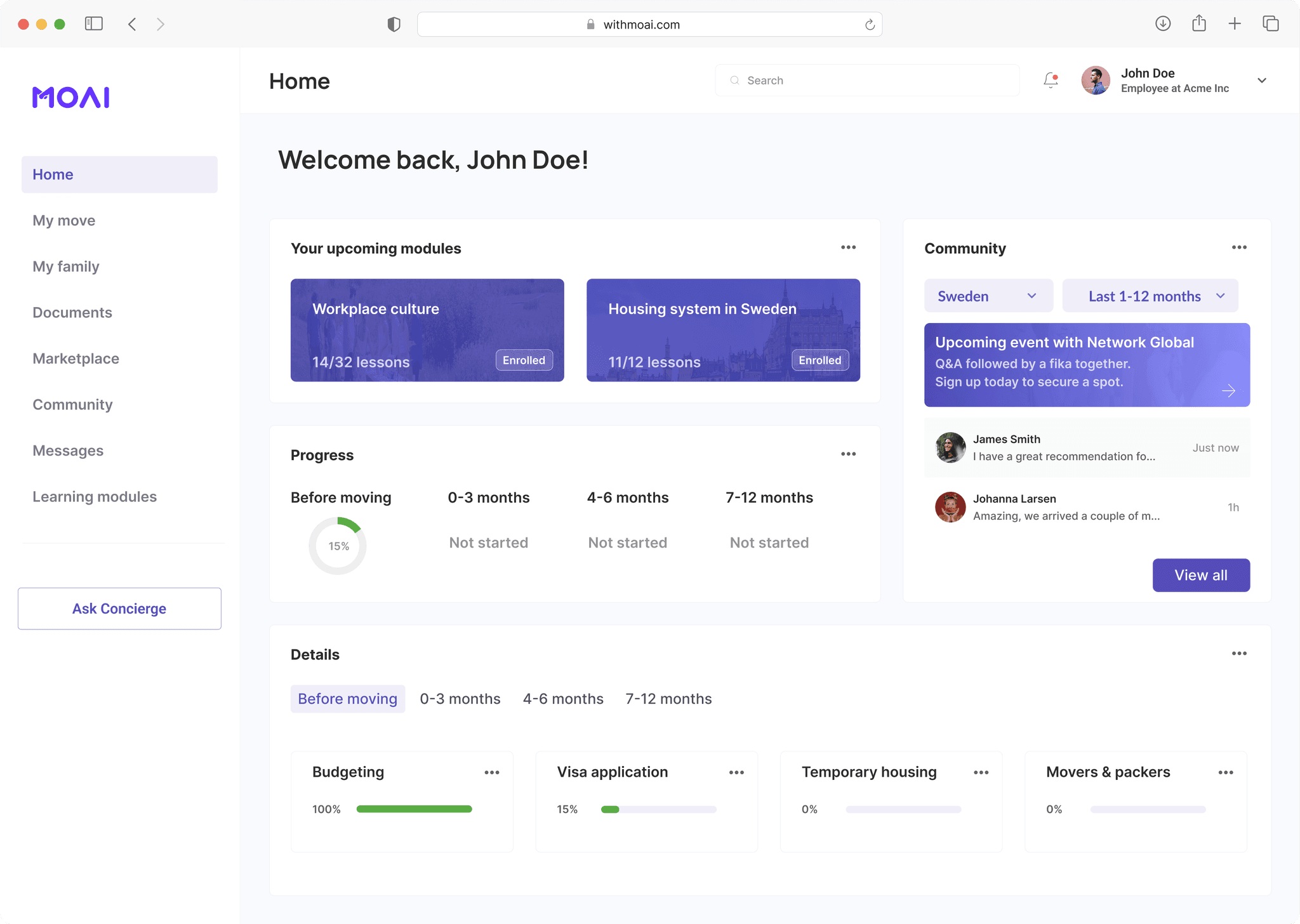Open the three-dot menu on Upcoming modules
Viewport: 1300px width, 924px height.
tap(848, 247)
